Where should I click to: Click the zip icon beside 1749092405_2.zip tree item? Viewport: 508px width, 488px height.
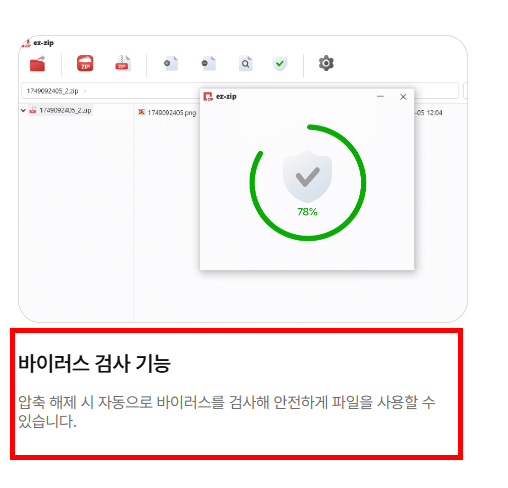[33, 110]
